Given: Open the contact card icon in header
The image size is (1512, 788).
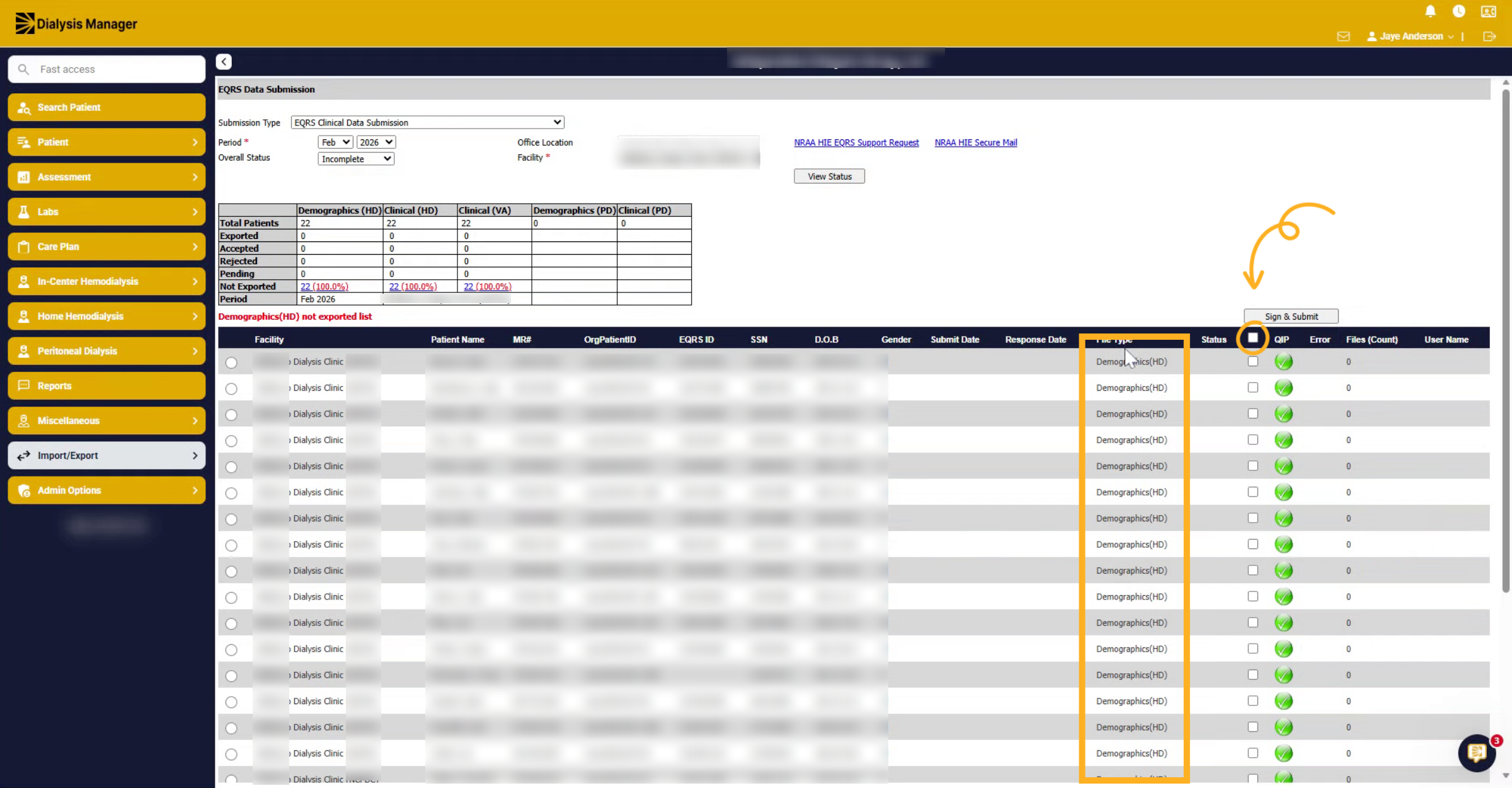Looking at the screenshot, I should point(1488,11).
